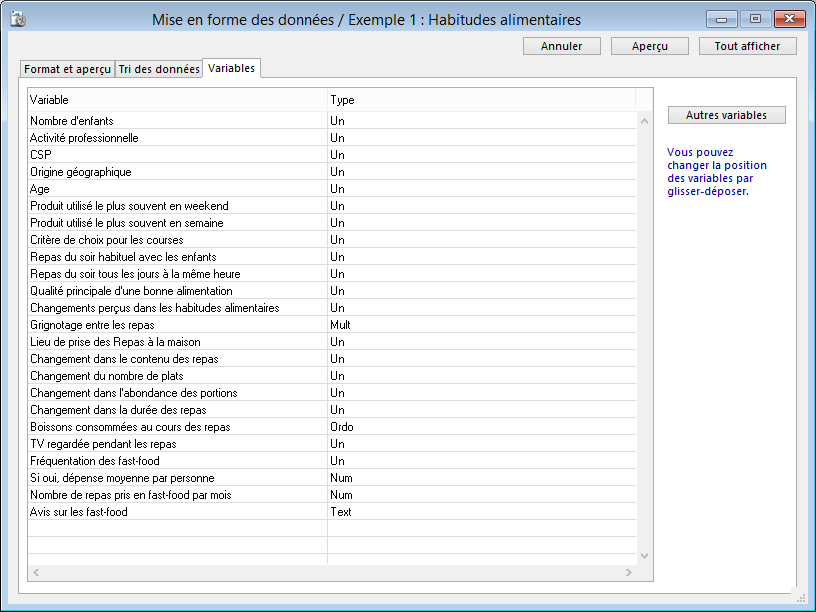Select Avis sur les fast-food variable
The height and width of the screenshot is (612, 816).
pos(332,512)
